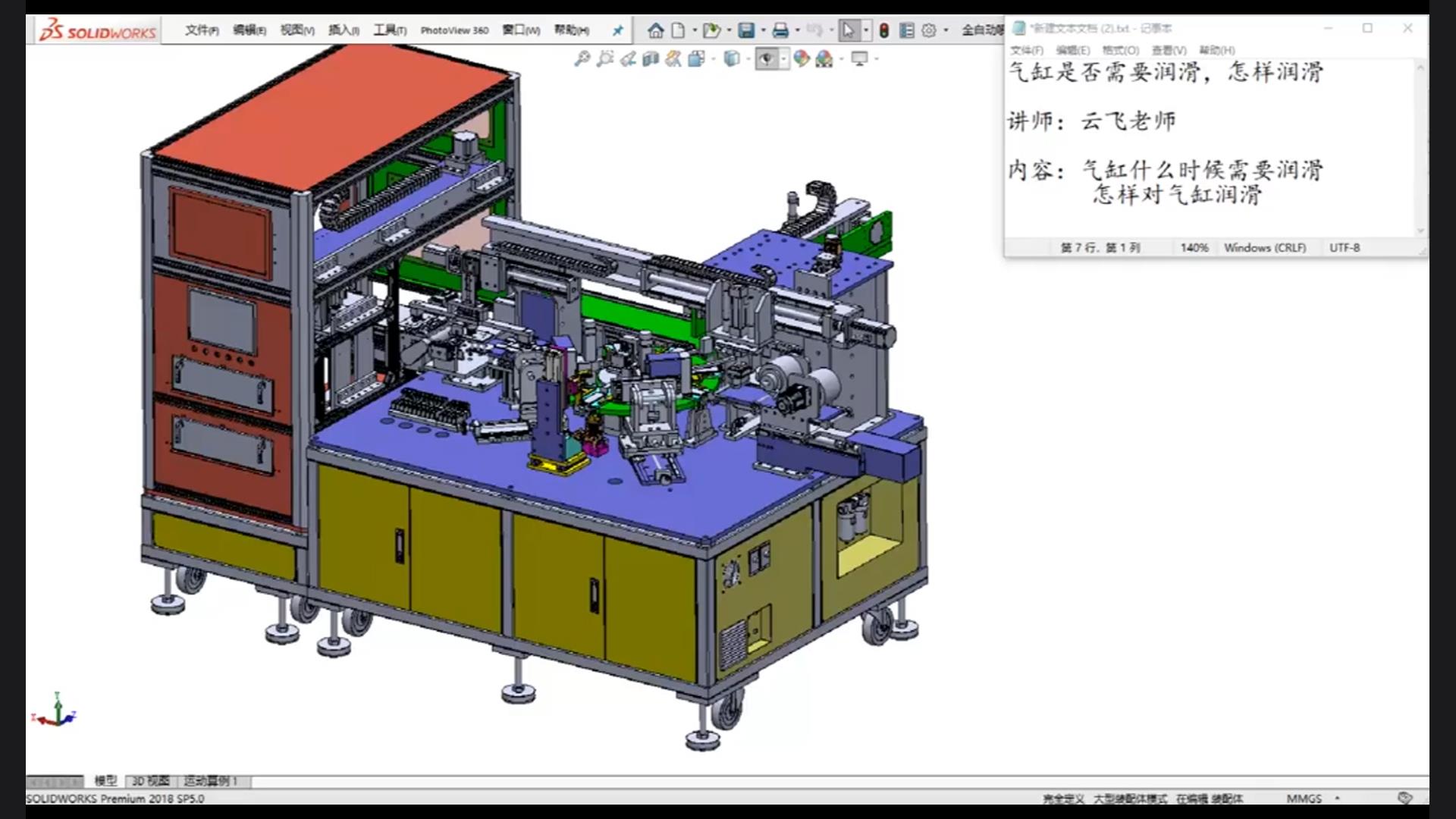Toggle Hide/Show Items eye icon

coord(767,58)
